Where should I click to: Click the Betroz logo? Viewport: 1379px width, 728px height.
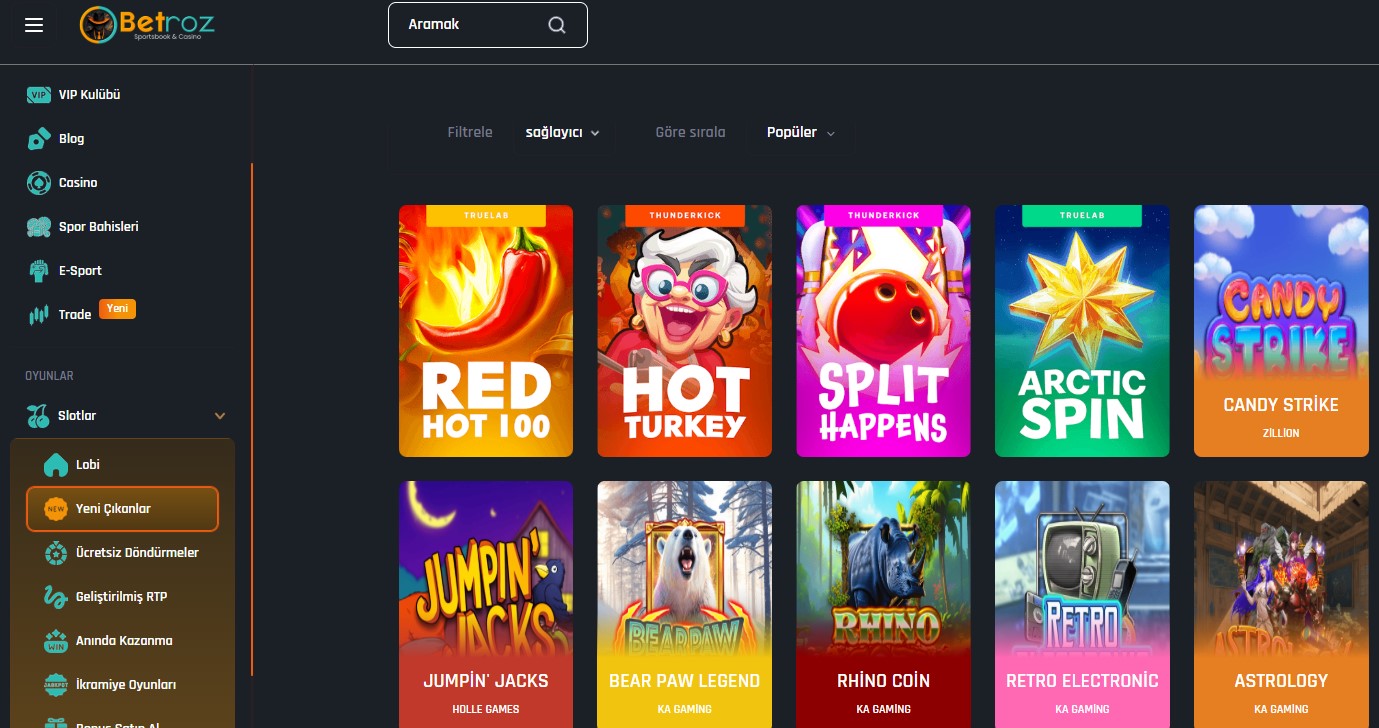coord(147,25)
